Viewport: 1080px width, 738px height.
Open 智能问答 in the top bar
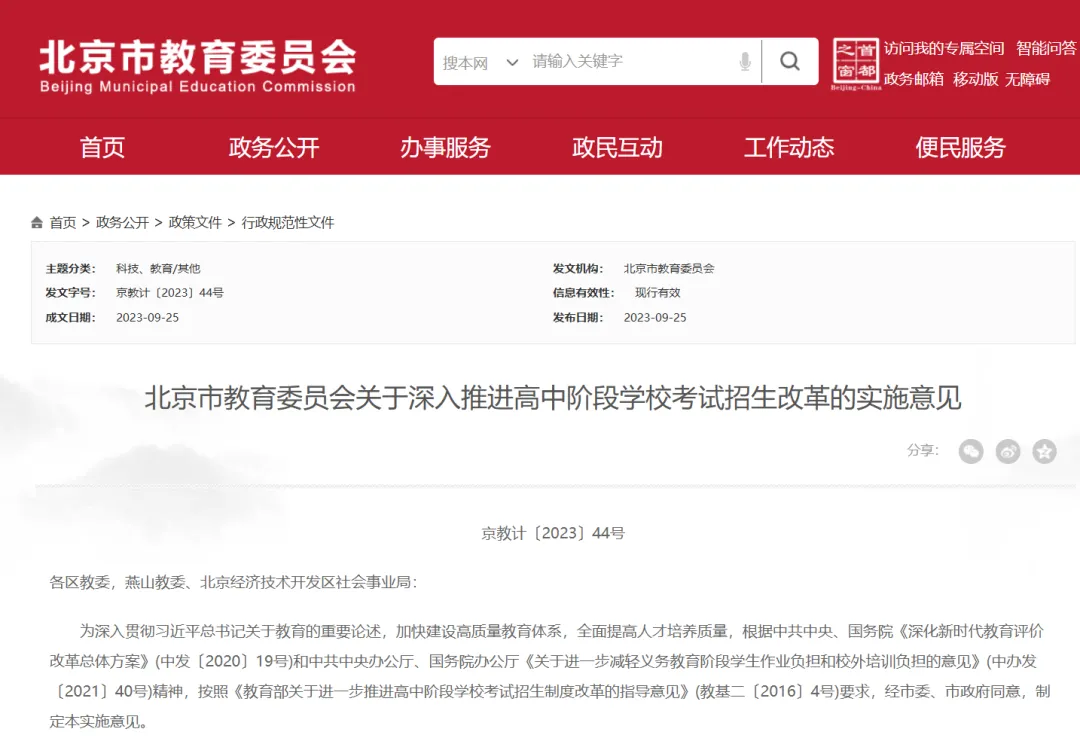pyautogui.click(x=1045, y=48)
